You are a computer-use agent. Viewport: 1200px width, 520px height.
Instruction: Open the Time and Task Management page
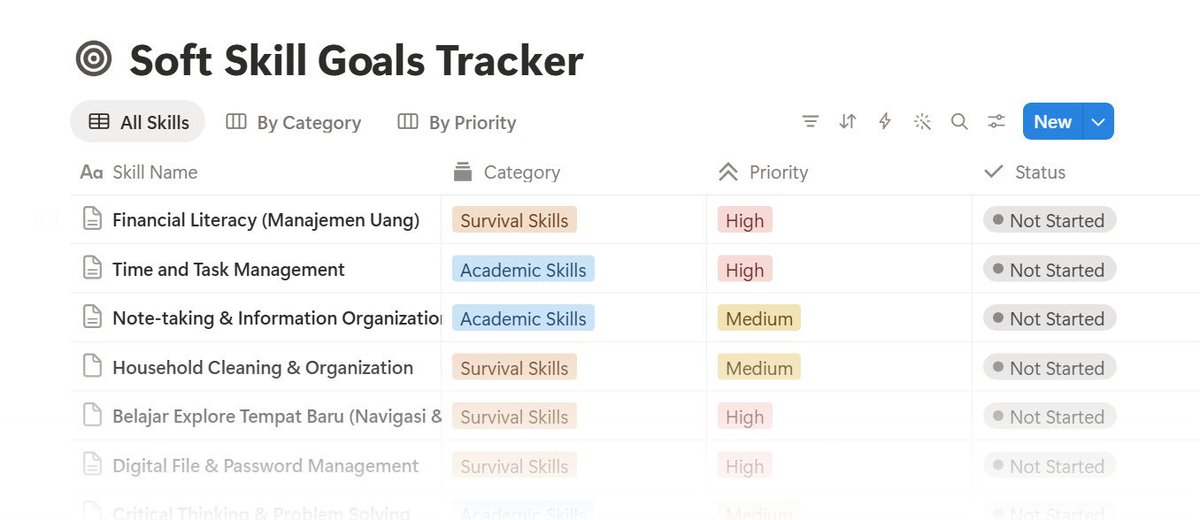(228, 269)
